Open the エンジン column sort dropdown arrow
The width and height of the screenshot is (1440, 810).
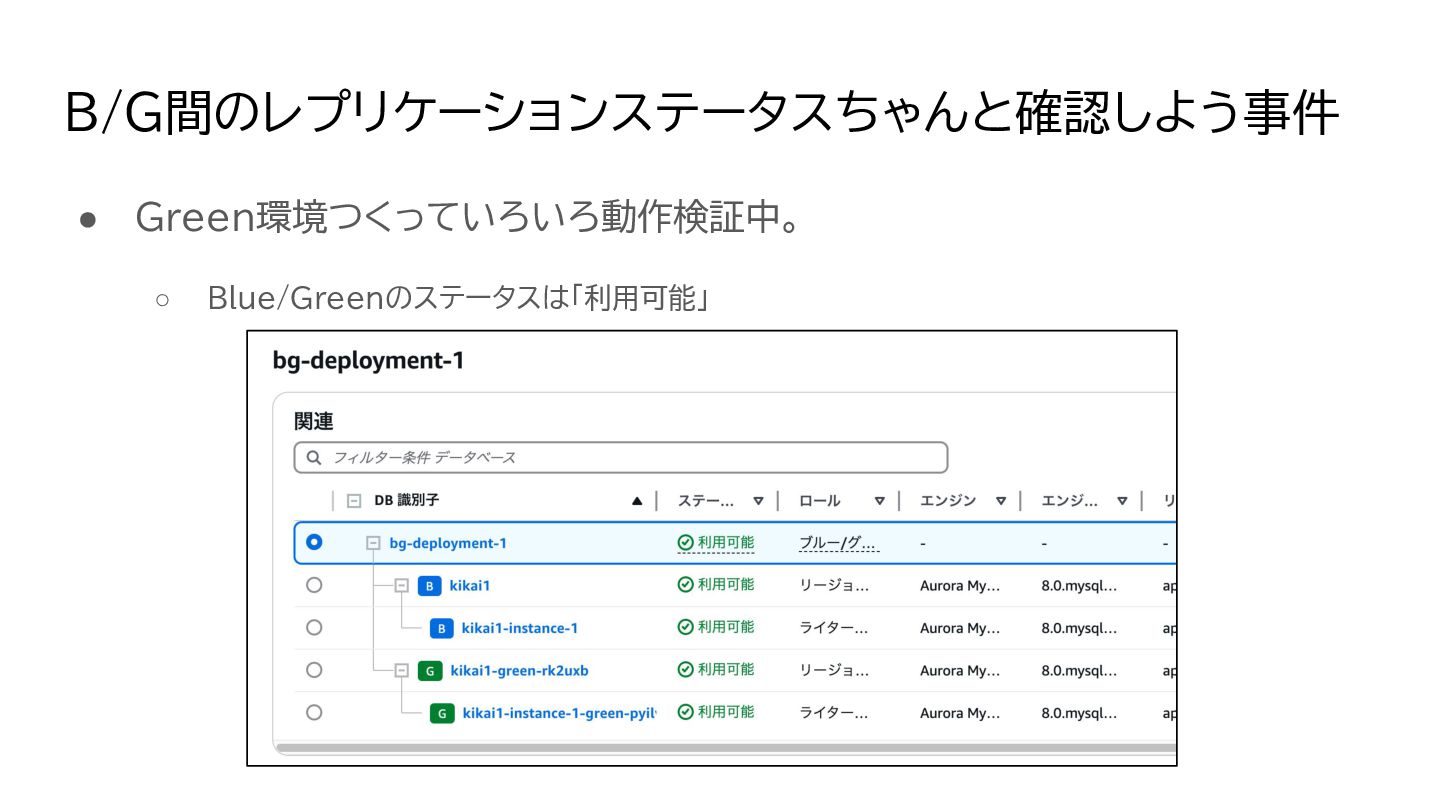(x=1001, y=501)
